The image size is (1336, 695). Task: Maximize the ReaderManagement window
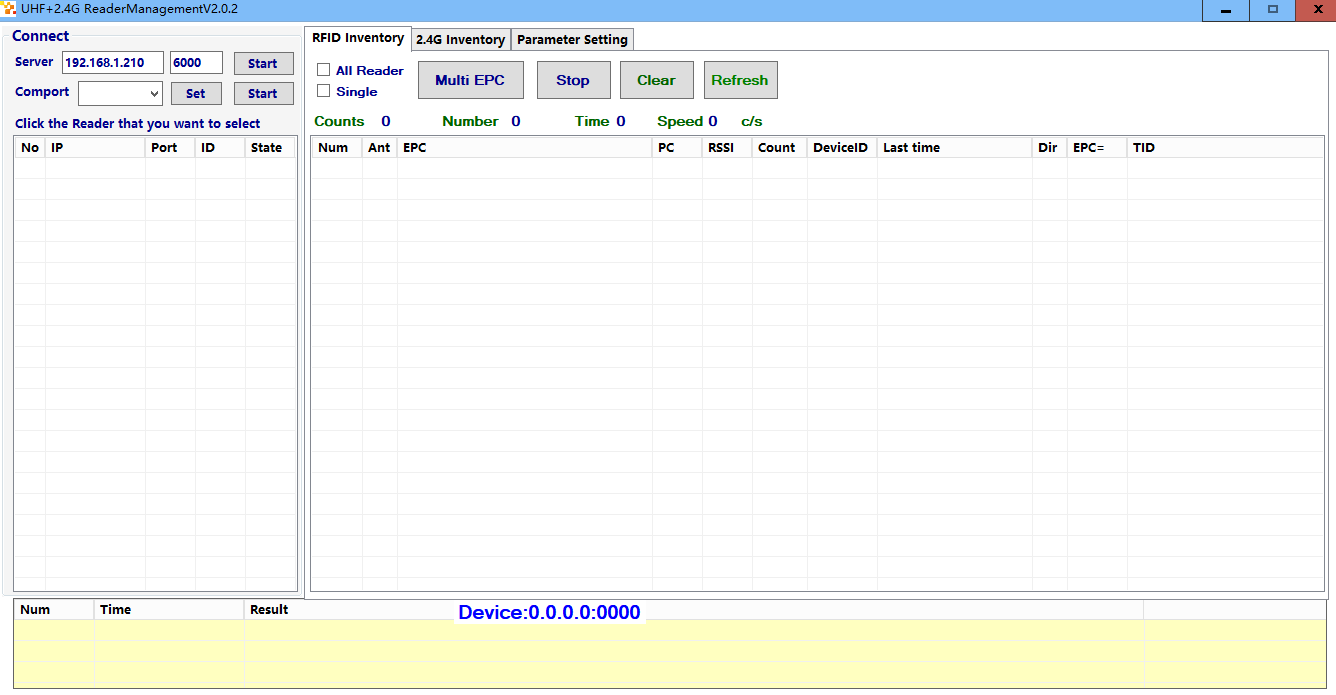point(1273,10)
